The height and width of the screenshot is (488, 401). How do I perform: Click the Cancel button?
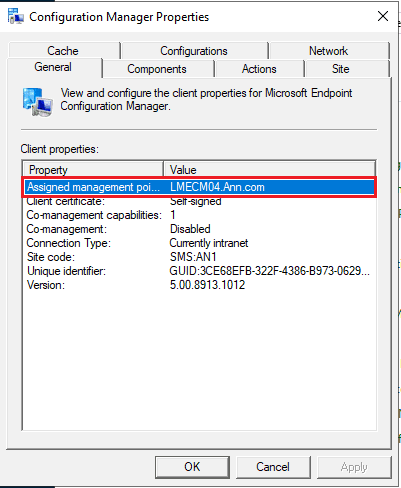273,467
